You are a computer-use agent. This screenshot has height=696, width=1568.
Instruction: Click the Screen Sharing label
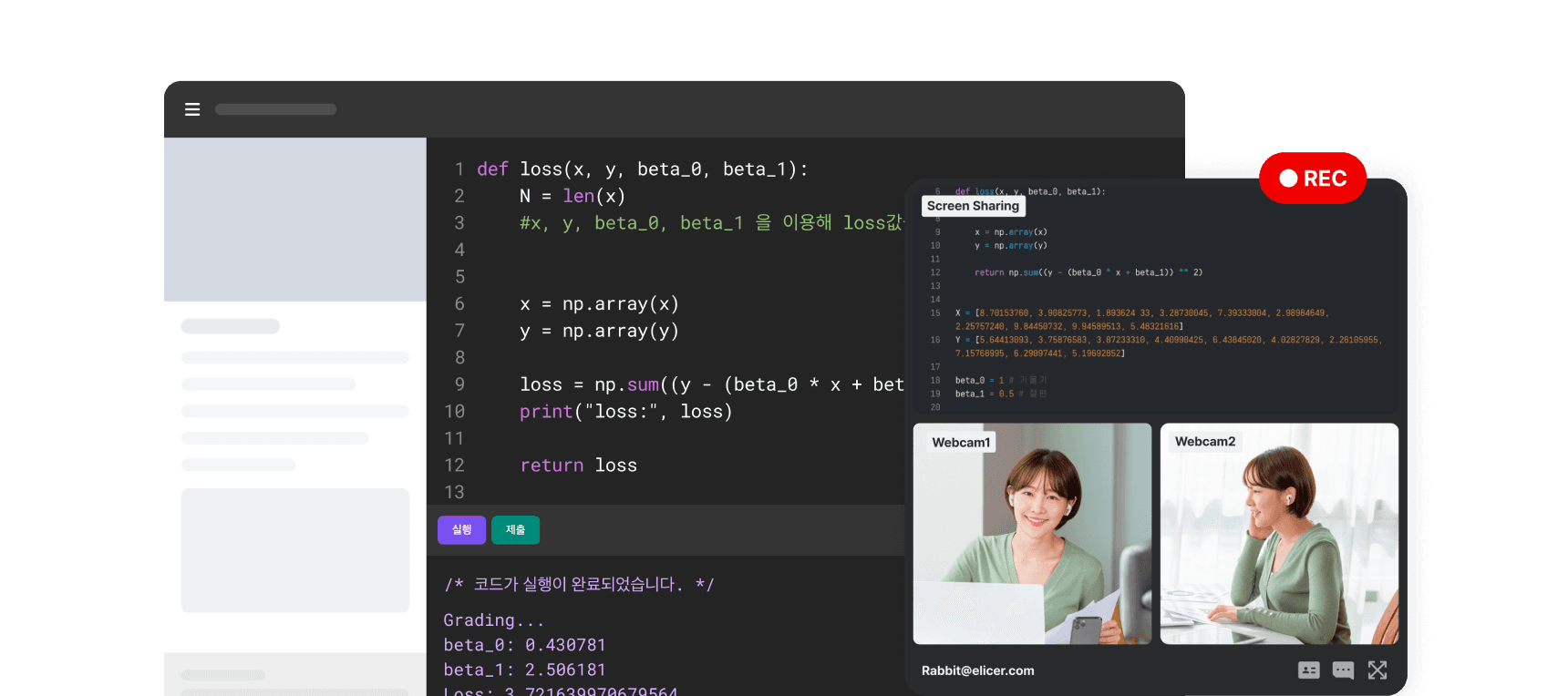pyautogui.click(x=973, y=206)
